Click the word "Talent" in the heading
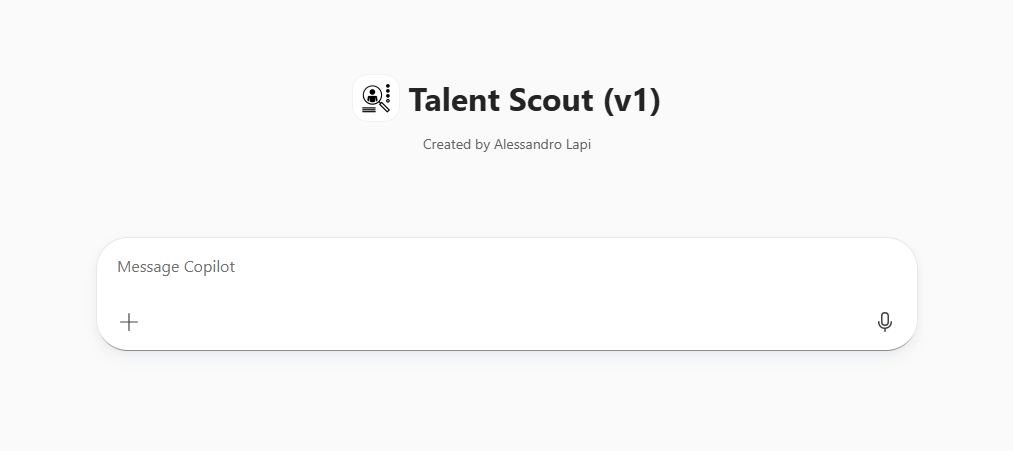 pos(453,100)
